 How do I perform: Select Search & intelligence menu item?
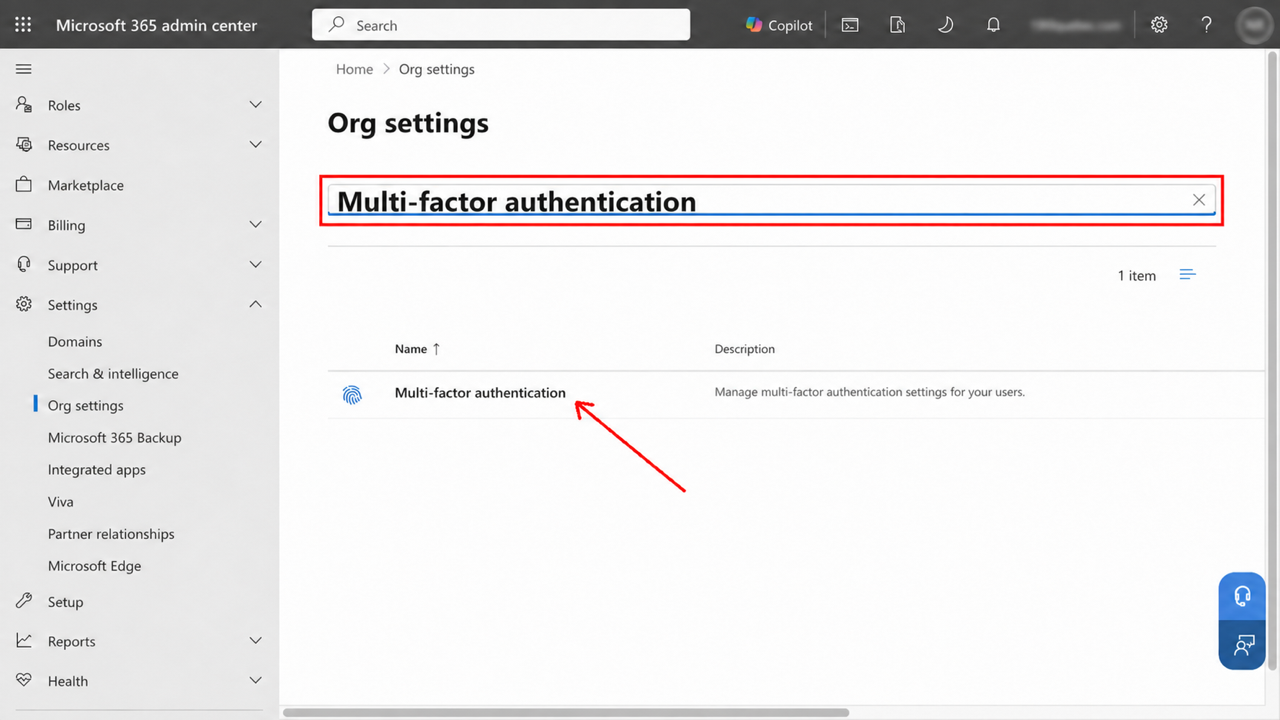[113, 373]
